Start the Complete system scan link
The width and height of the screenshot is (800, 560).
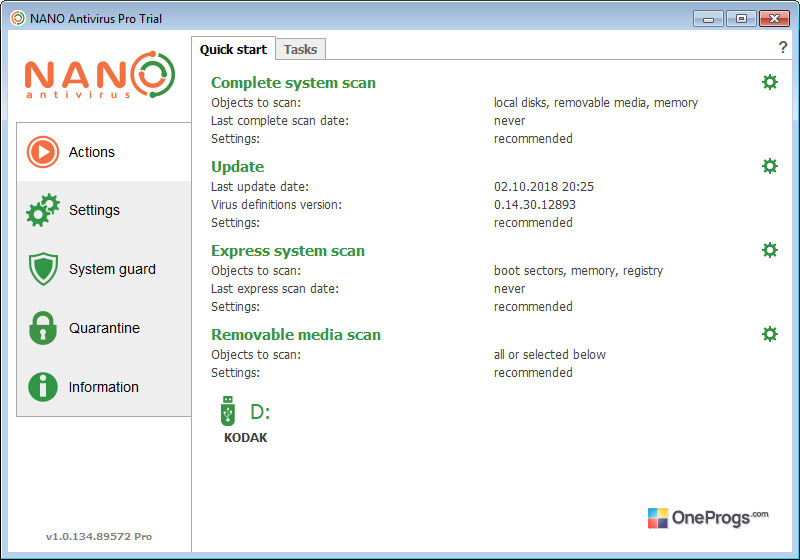pyautogui.click(x=293, y=83)
